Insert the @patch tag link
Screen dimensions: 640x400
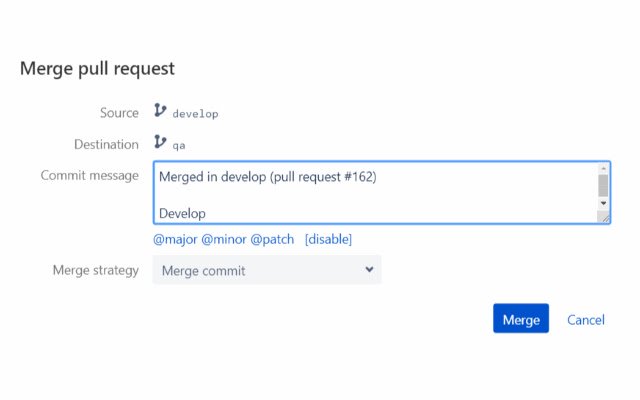(272, 239)
